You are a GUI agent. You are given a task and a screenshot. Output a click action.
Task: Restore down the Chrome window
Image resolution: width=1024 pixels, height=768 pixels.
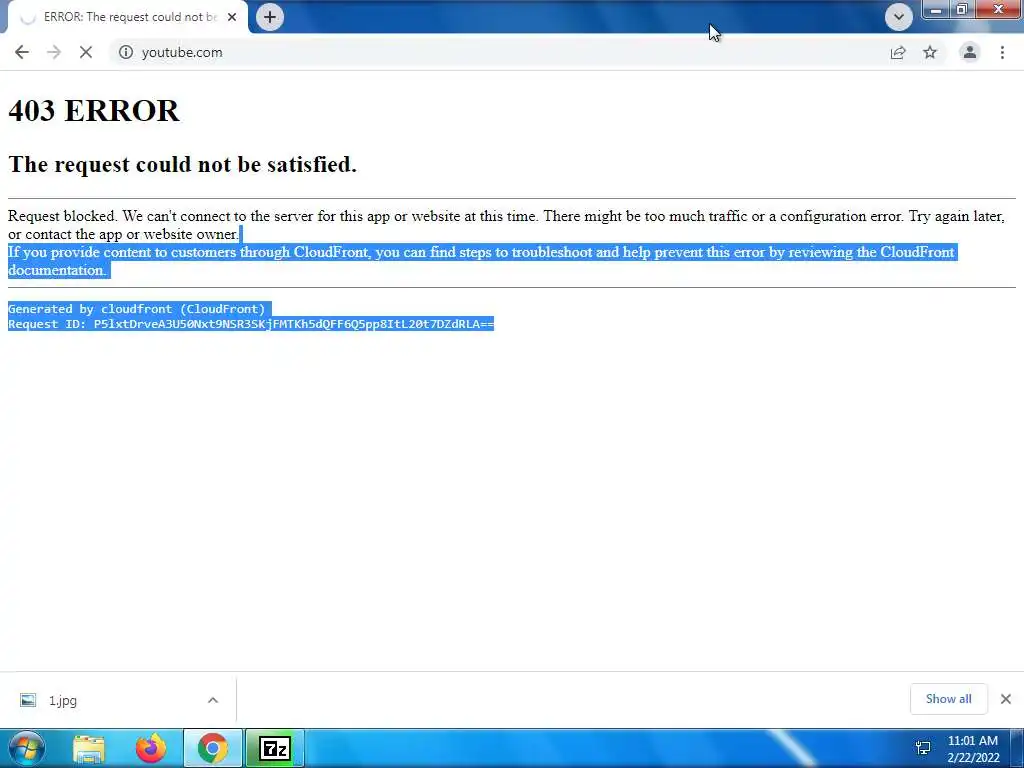[962, 10]
